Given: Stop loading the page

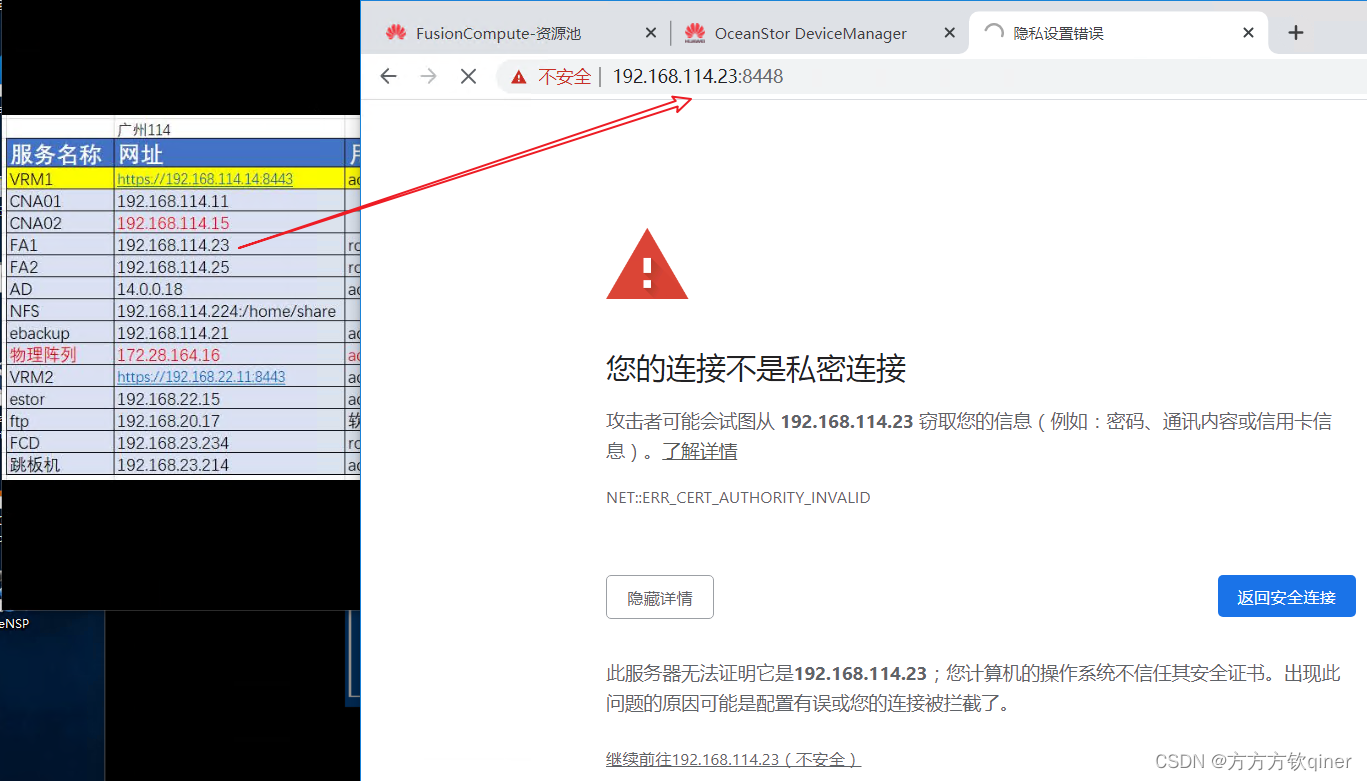Looking at the screenshot, I should 468,76.
